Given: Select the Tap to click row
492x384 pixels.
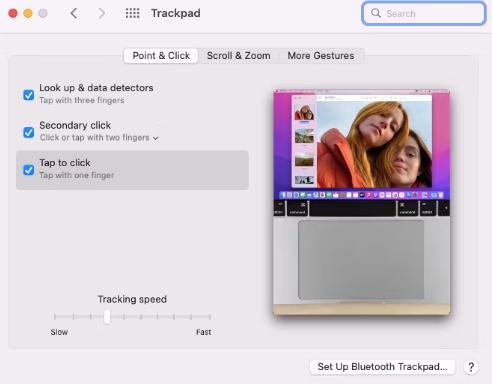Looking at the screenshot, I should [x=132, y=170].
